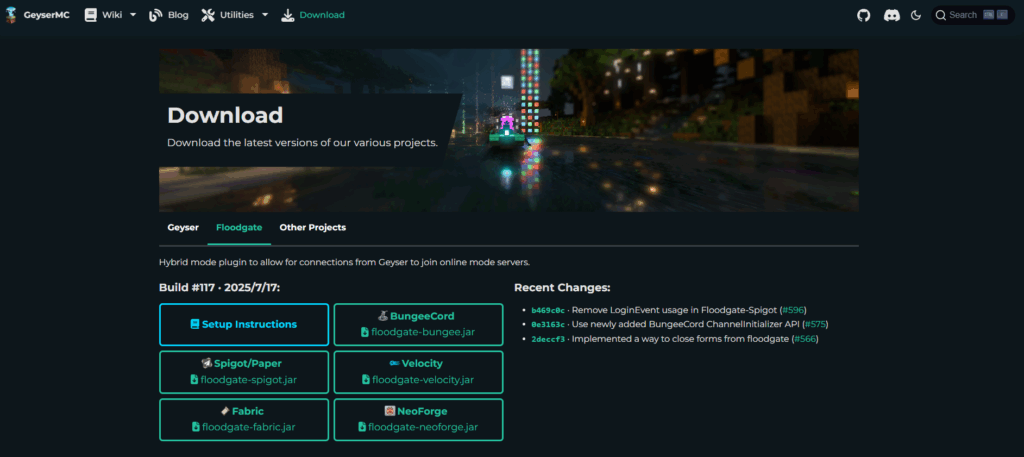Click floodgate-fabric.jar file icon
This screenshot has width=1024, height=457.
(196, 428)
